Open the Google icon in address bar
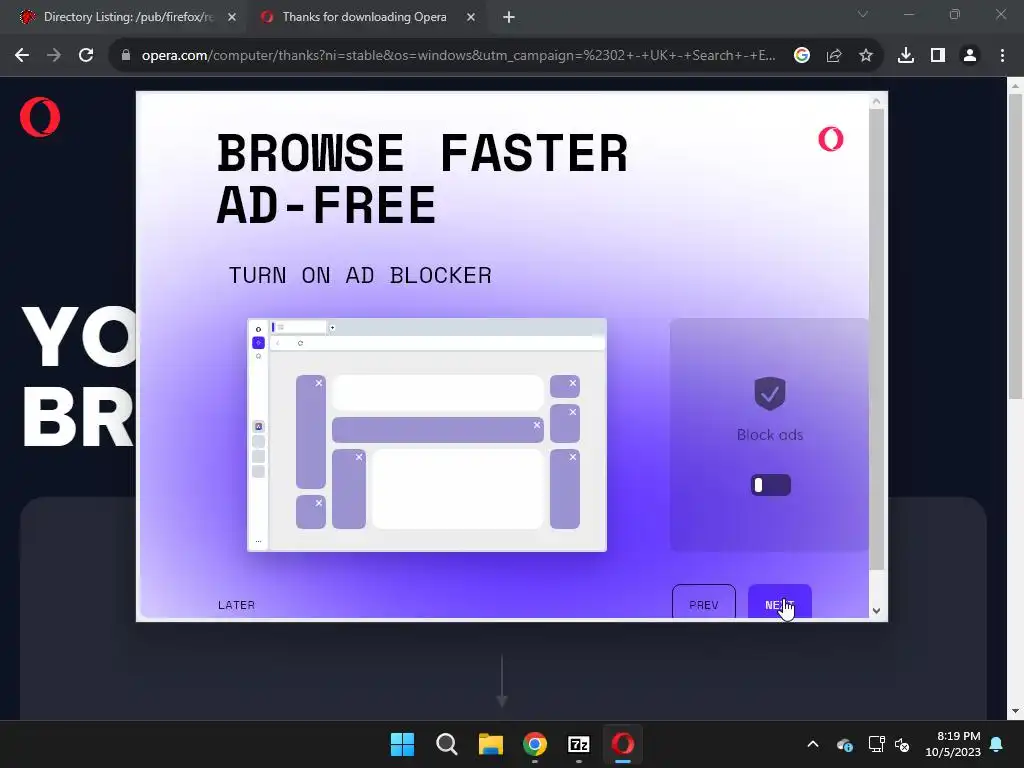This screenshot has height=768, width=1024. 802,56
